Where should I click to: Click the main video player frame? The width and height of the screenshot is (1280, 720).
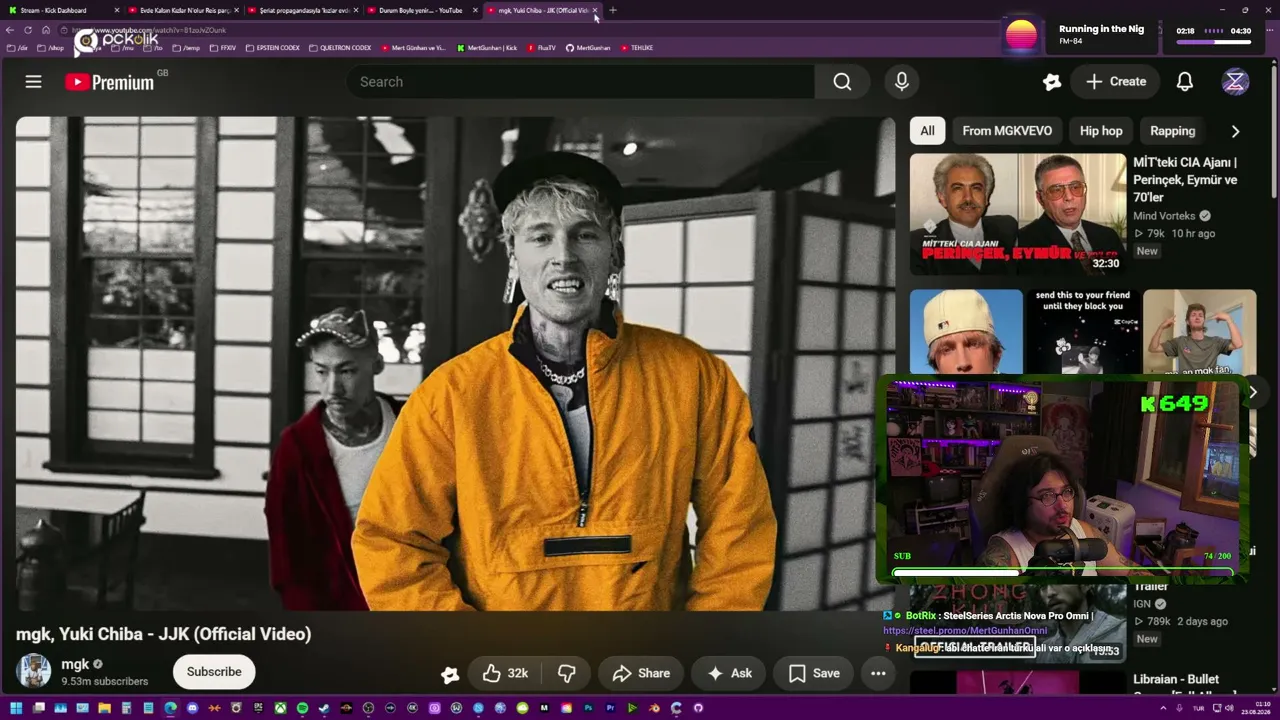[x=456, y=364]
